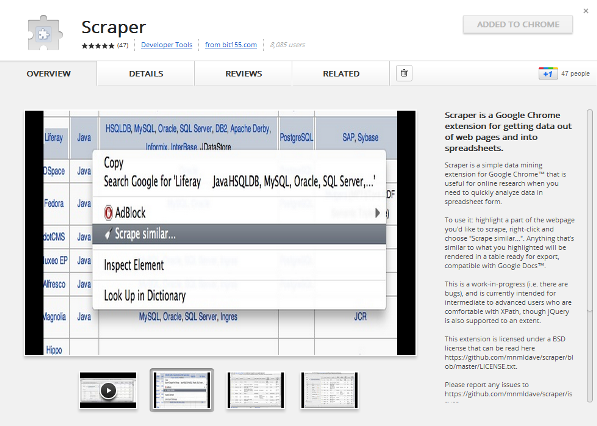The height and width of the screenshot is (426, 597).
Task: Click the play button on the video thumbnail
Action: (109, 390)
